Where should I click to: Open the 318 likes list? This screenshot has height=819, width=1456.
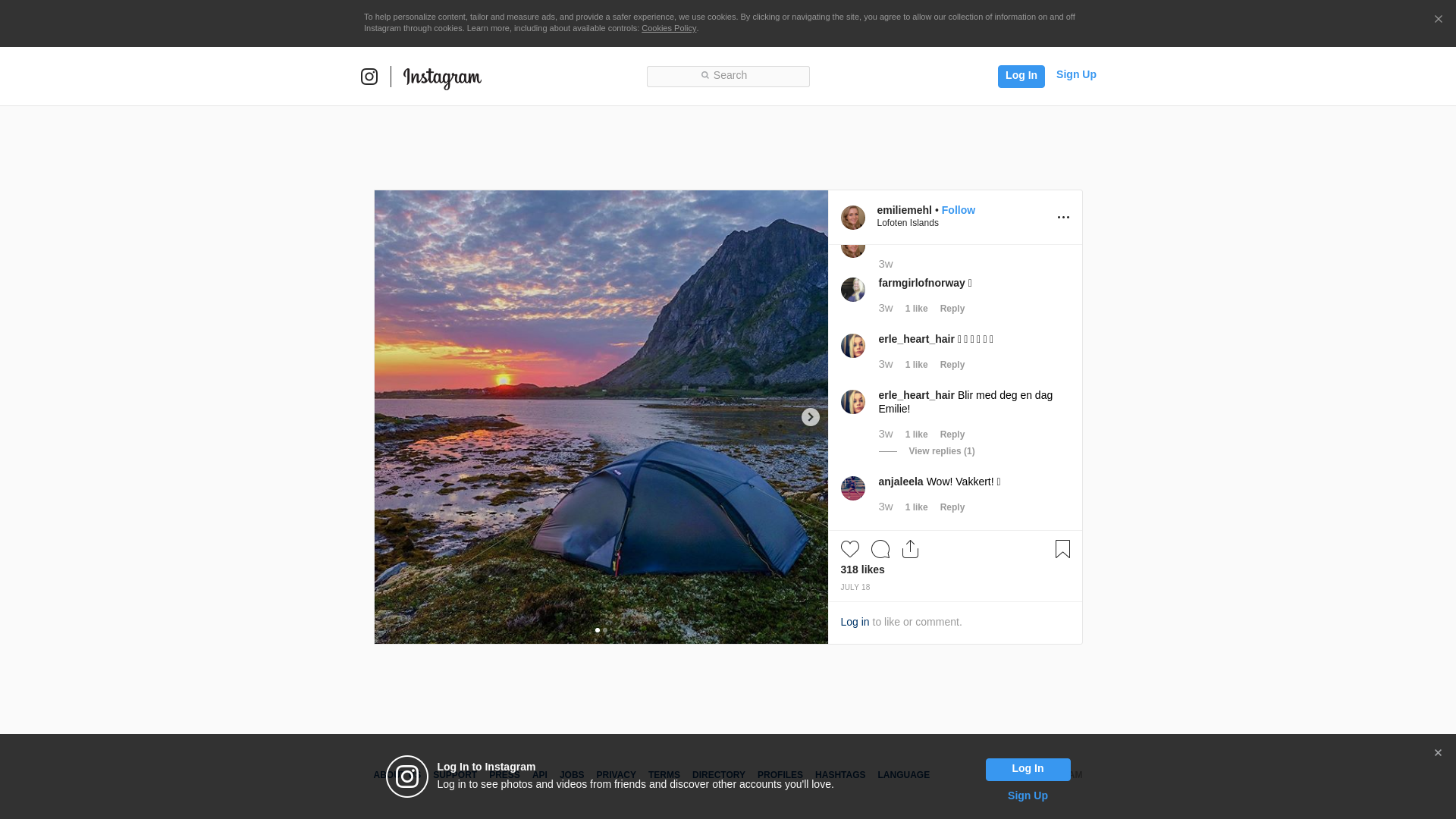(863, 570)
